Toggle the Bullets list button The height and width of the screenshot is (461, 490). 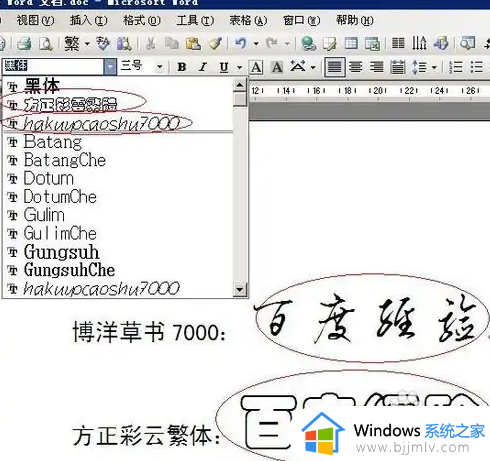[x=477, y=67]
